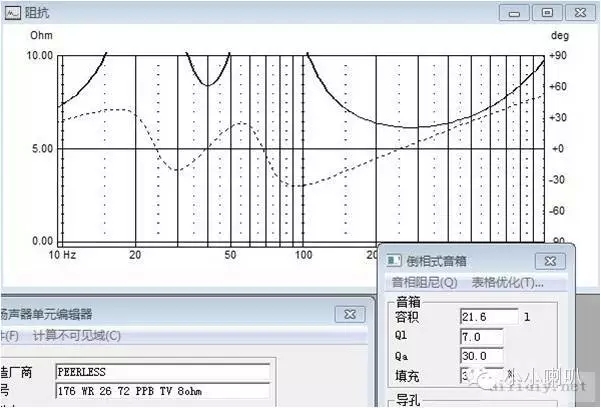Click the PEERLESS manufacturer text field

click(162, 370)
